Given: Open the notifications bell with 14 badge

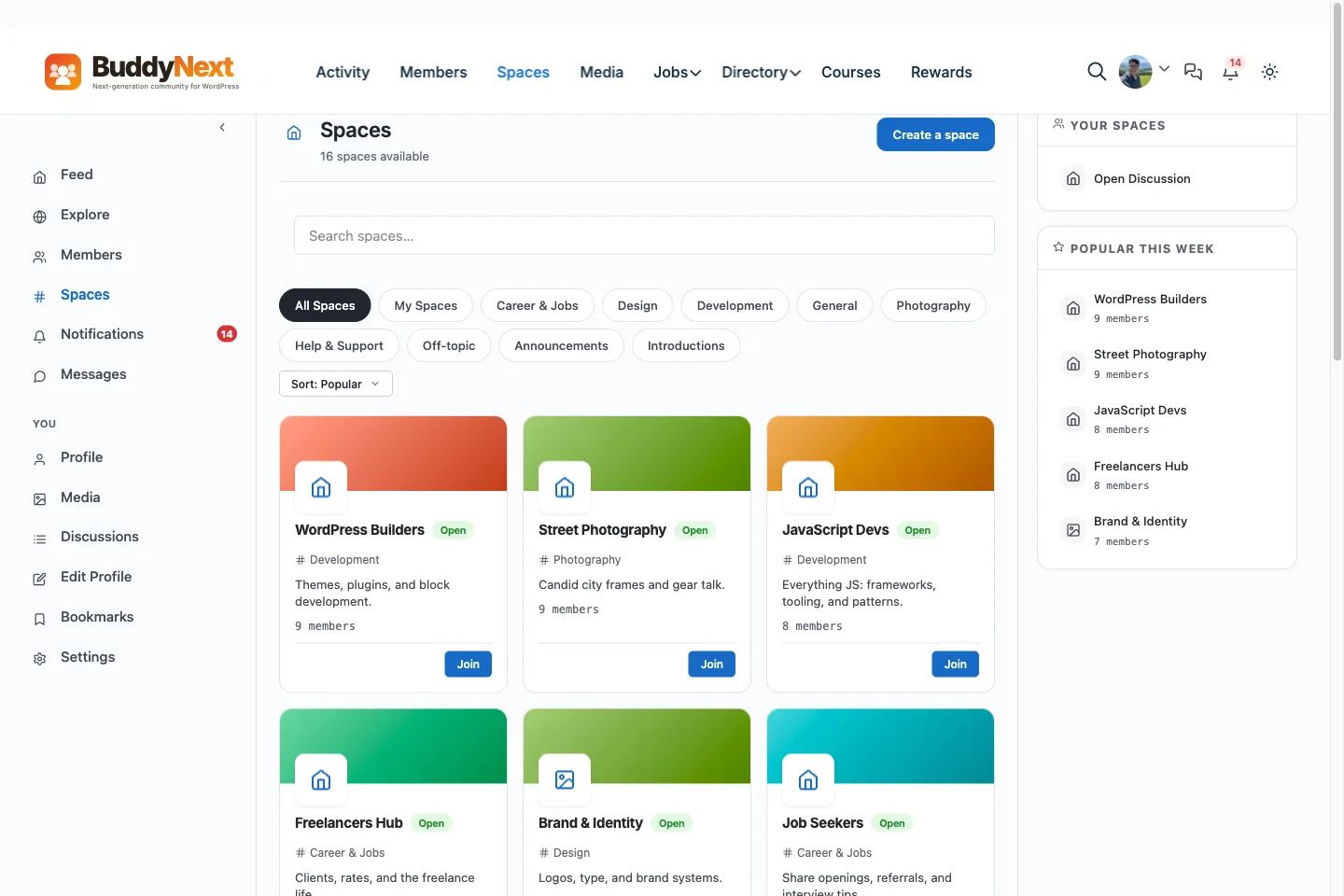Looking at the screenshot, I should [x=1231, y=71].
